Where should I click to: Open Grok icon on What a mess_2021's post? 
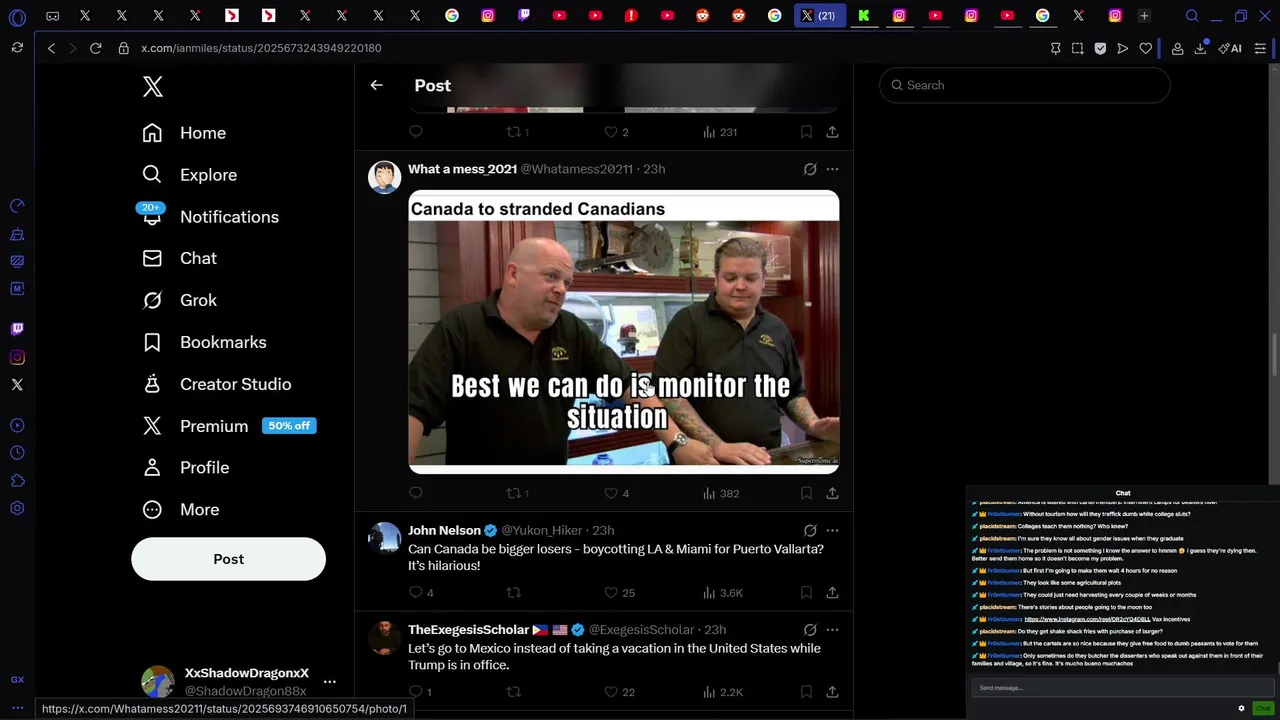tap(810, 169)
